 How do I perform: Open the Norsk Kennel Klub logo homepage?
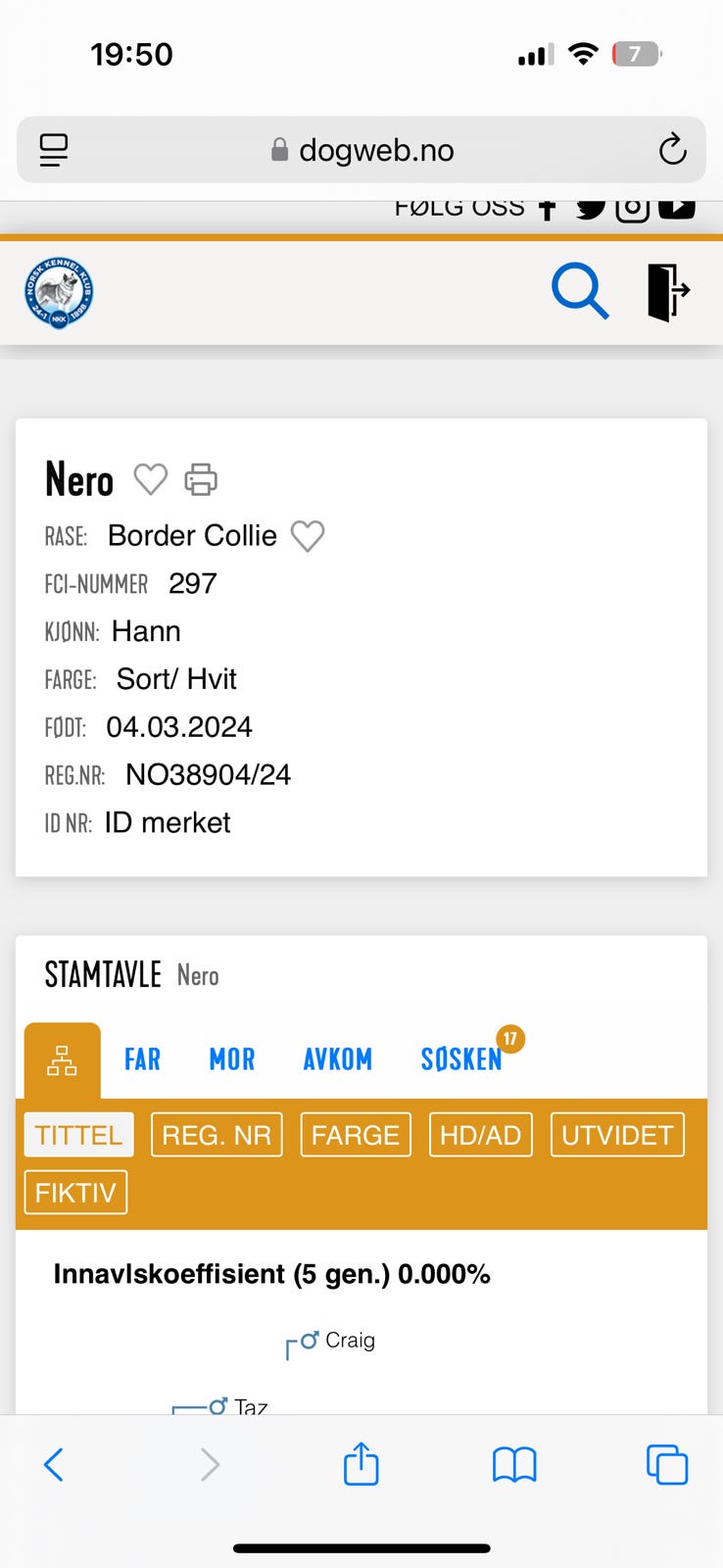tap(59, 293)
